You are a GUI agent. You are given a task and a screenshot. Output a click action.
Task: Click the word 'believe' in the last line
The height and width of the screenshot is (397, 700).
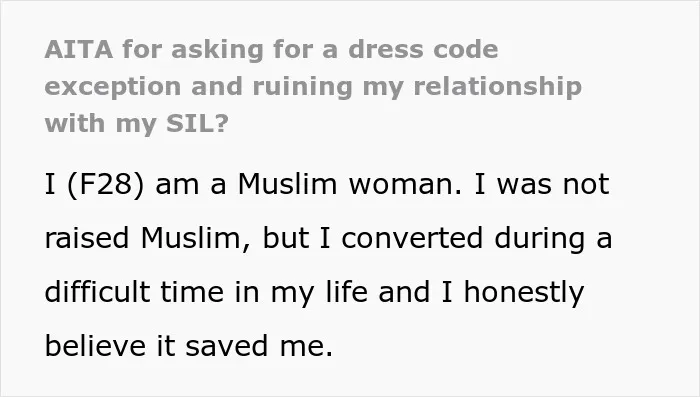pyautogui.click(x=95, y=346)
